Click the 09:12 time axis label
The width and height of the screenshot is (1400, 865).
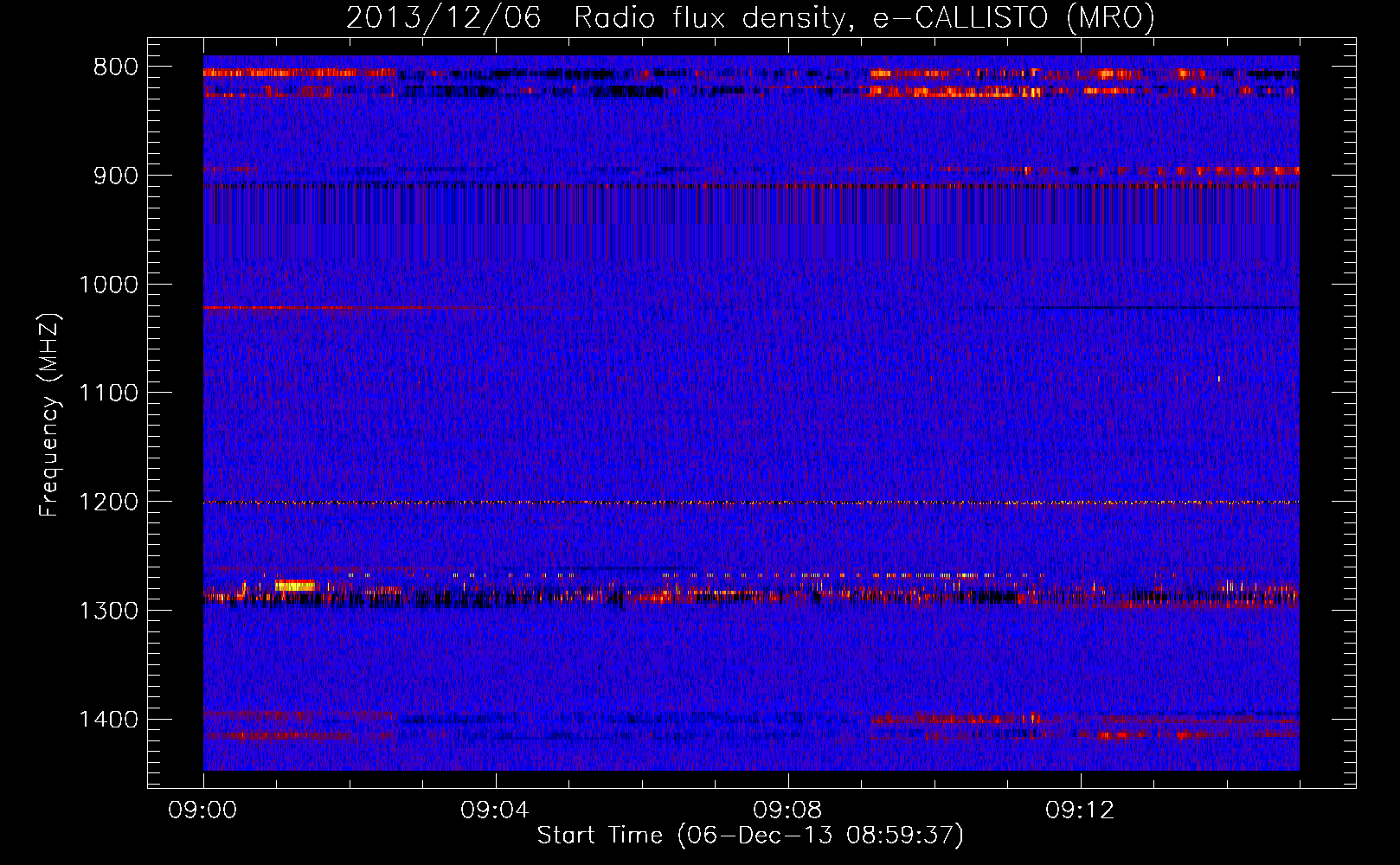(x=1080, y=811)
